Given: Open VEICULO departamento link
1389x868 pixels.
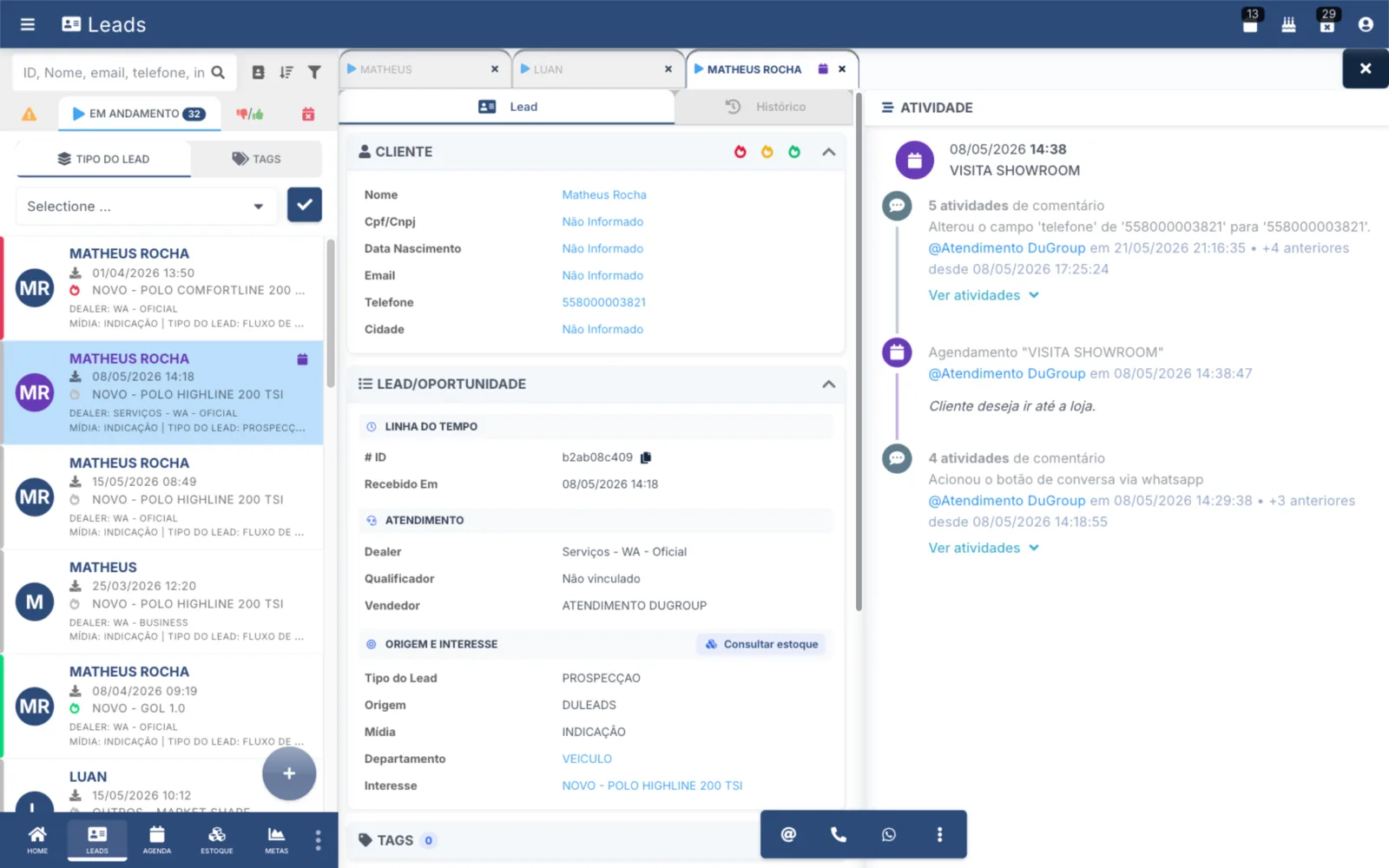Looking at the screenshot, I should [x=587, y=759].
